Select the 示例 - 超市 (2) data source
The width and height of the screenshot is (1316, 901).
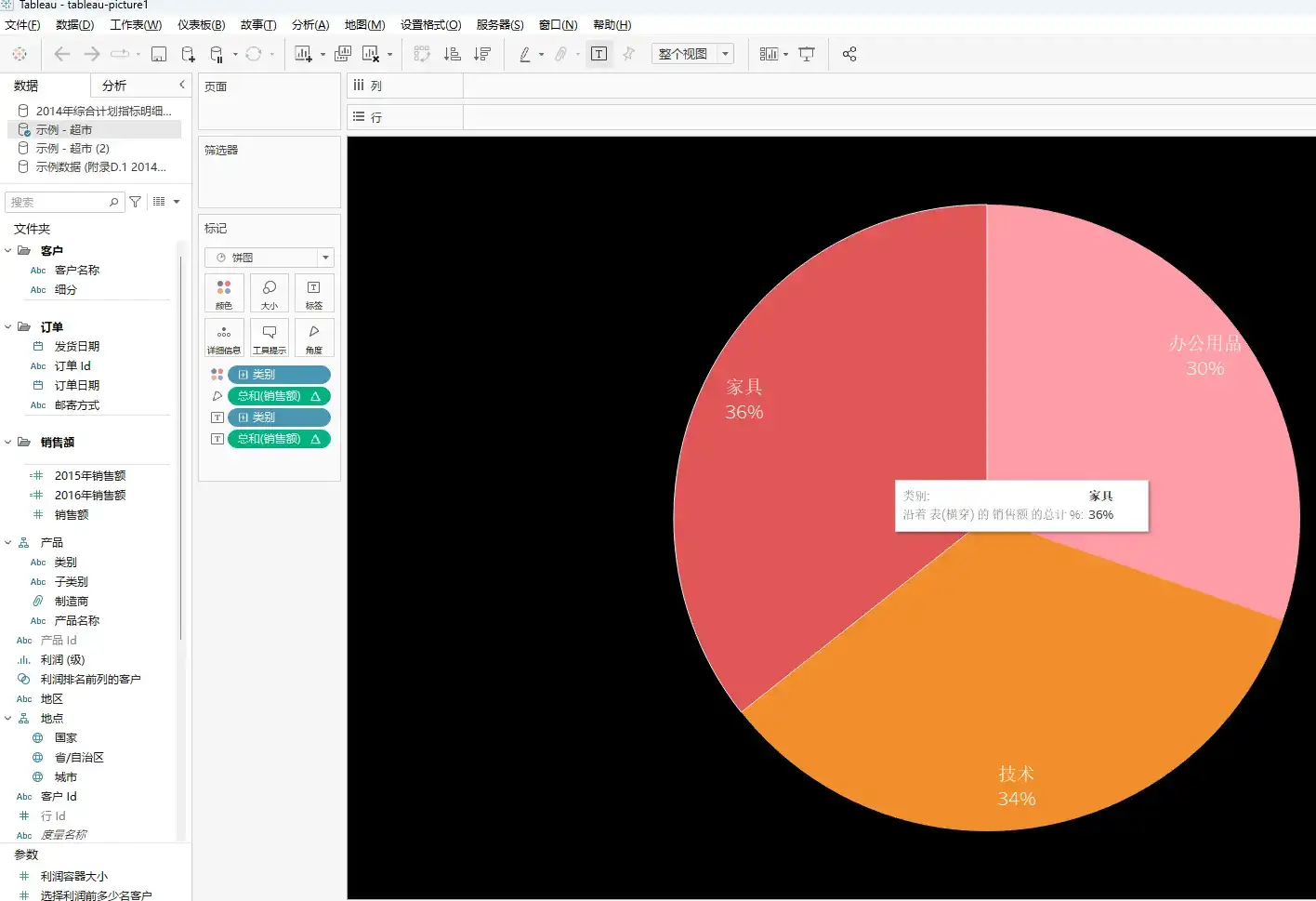click(x=72, y=149)
